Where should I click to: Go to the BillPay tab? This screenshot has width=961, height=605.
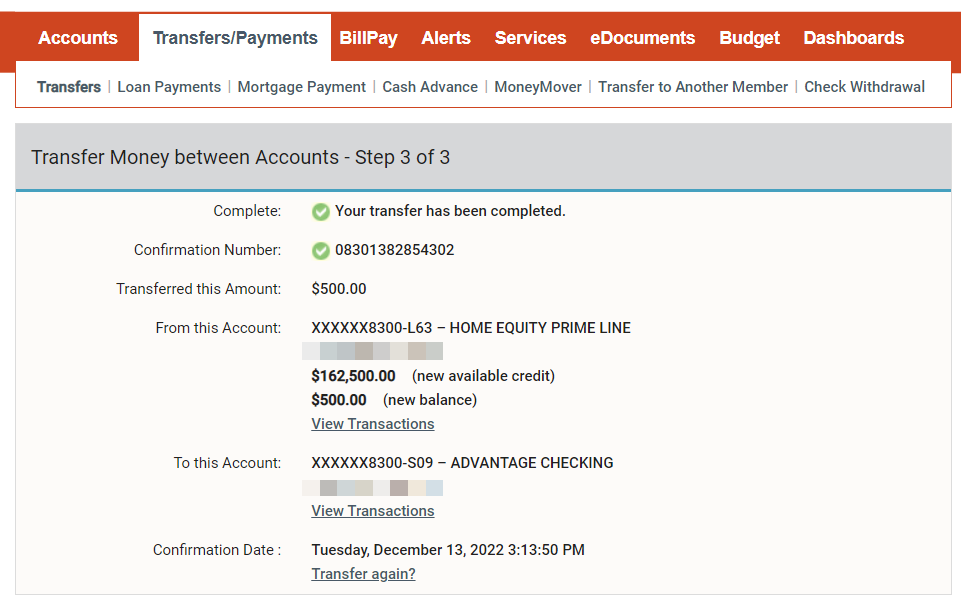coord(368,38)
